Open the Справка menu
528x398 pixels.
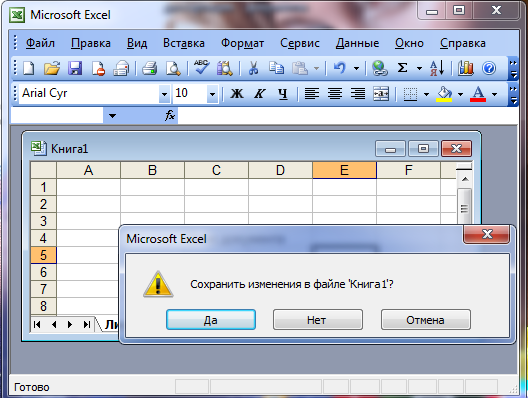pyautogui.click(x=463, y=43)
